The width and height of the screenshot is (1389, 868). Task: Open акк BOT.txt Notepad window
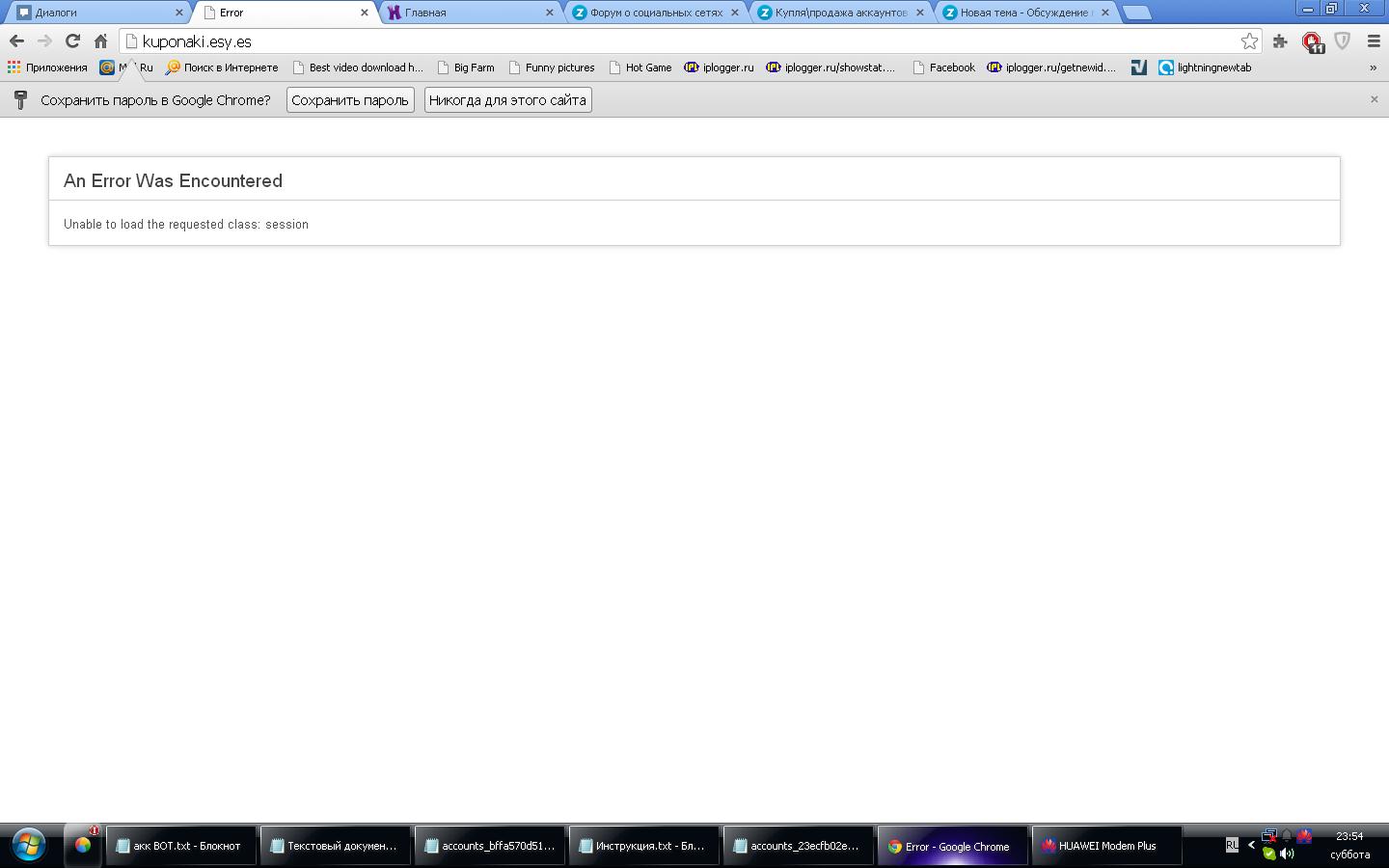pyautogui.click(x=180, y=846)
